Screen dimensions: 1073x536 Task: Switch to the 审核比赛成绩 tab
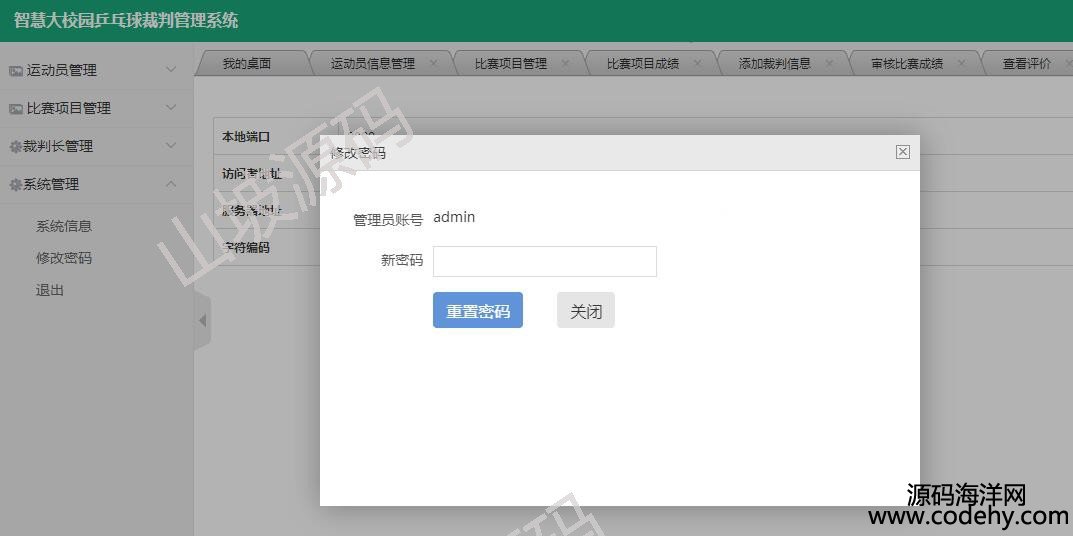(906, 64)
